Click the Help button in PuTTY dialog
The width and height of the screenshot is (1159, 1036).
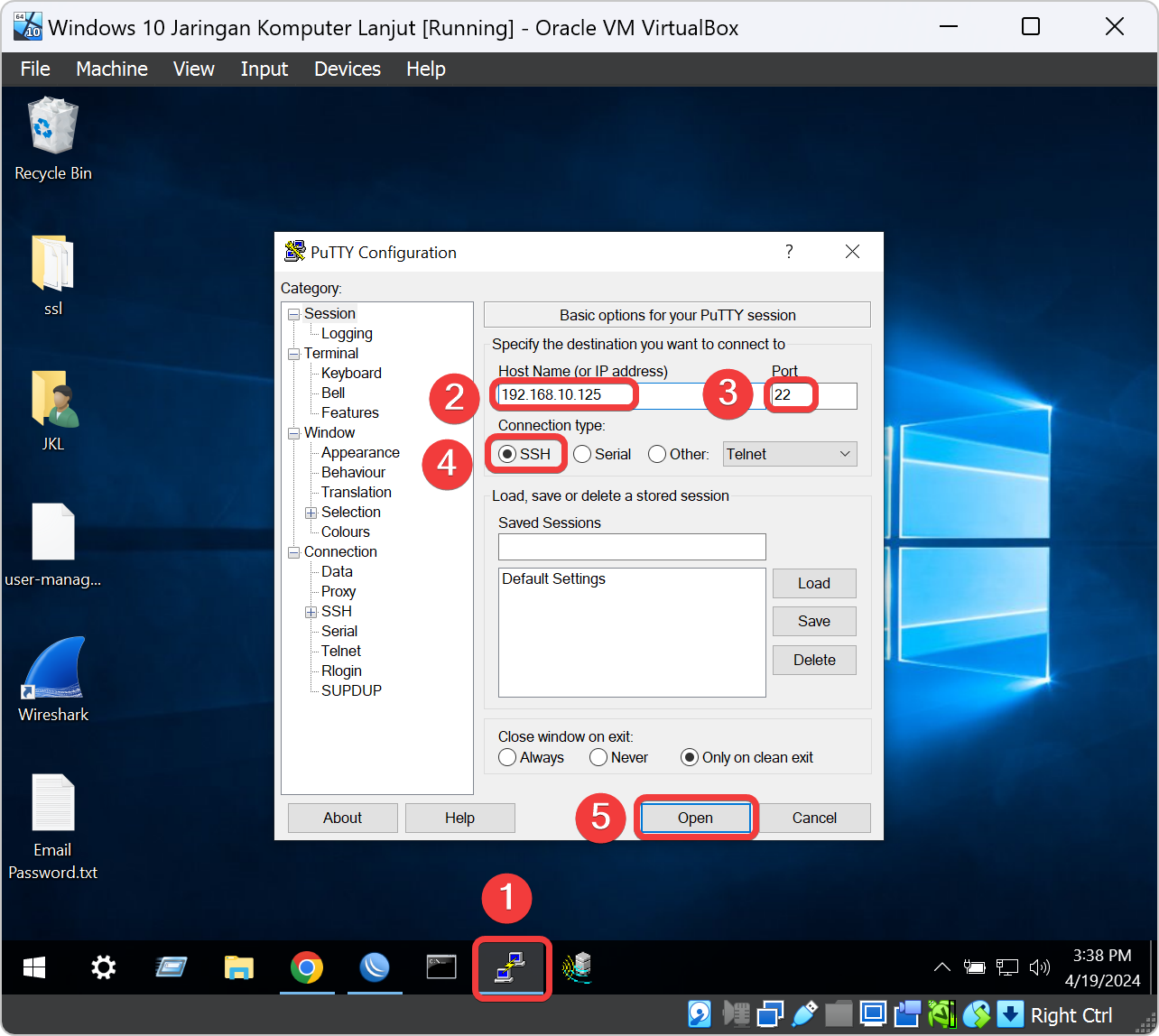coord(459,818)
